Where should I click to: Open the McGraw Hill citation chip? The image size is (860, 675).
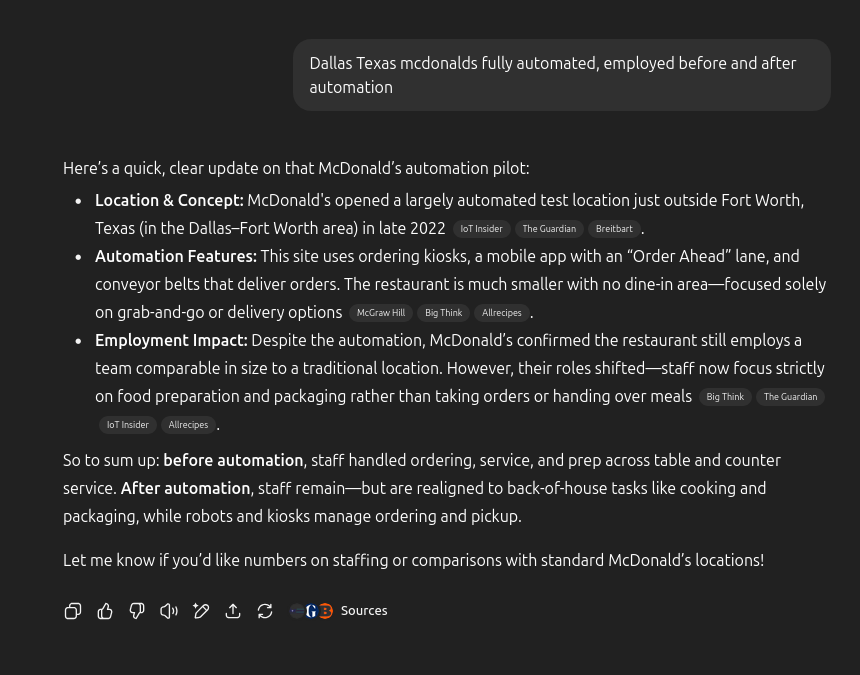pos(381,313)
